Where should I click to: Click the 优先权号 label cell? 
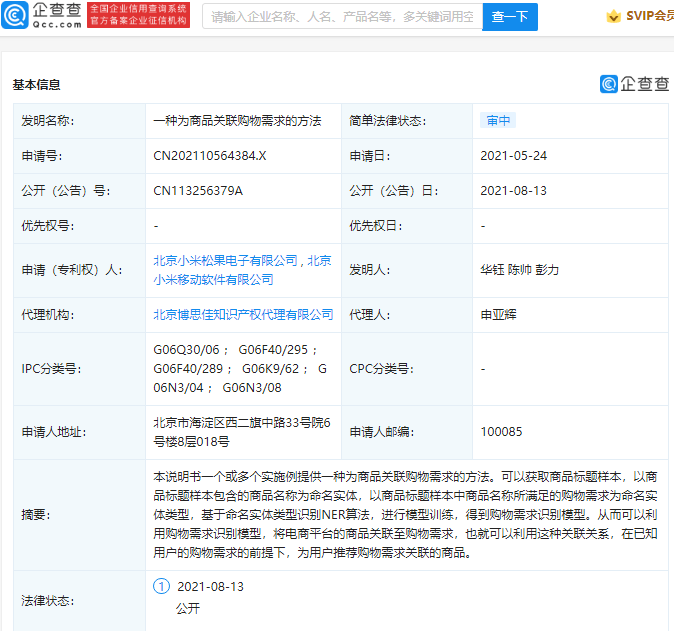80,226
